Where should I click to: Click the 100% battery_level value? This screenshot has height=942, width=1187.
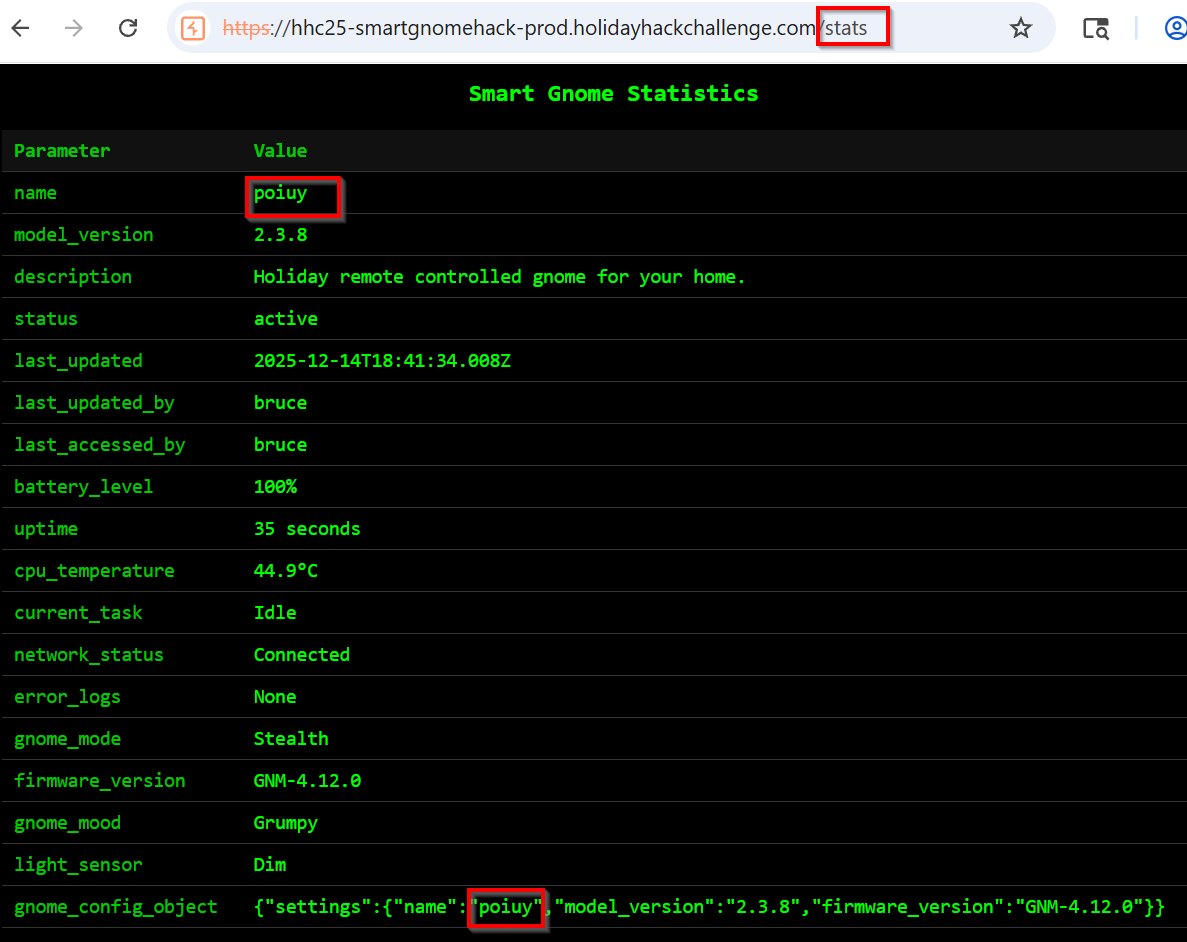275,487
